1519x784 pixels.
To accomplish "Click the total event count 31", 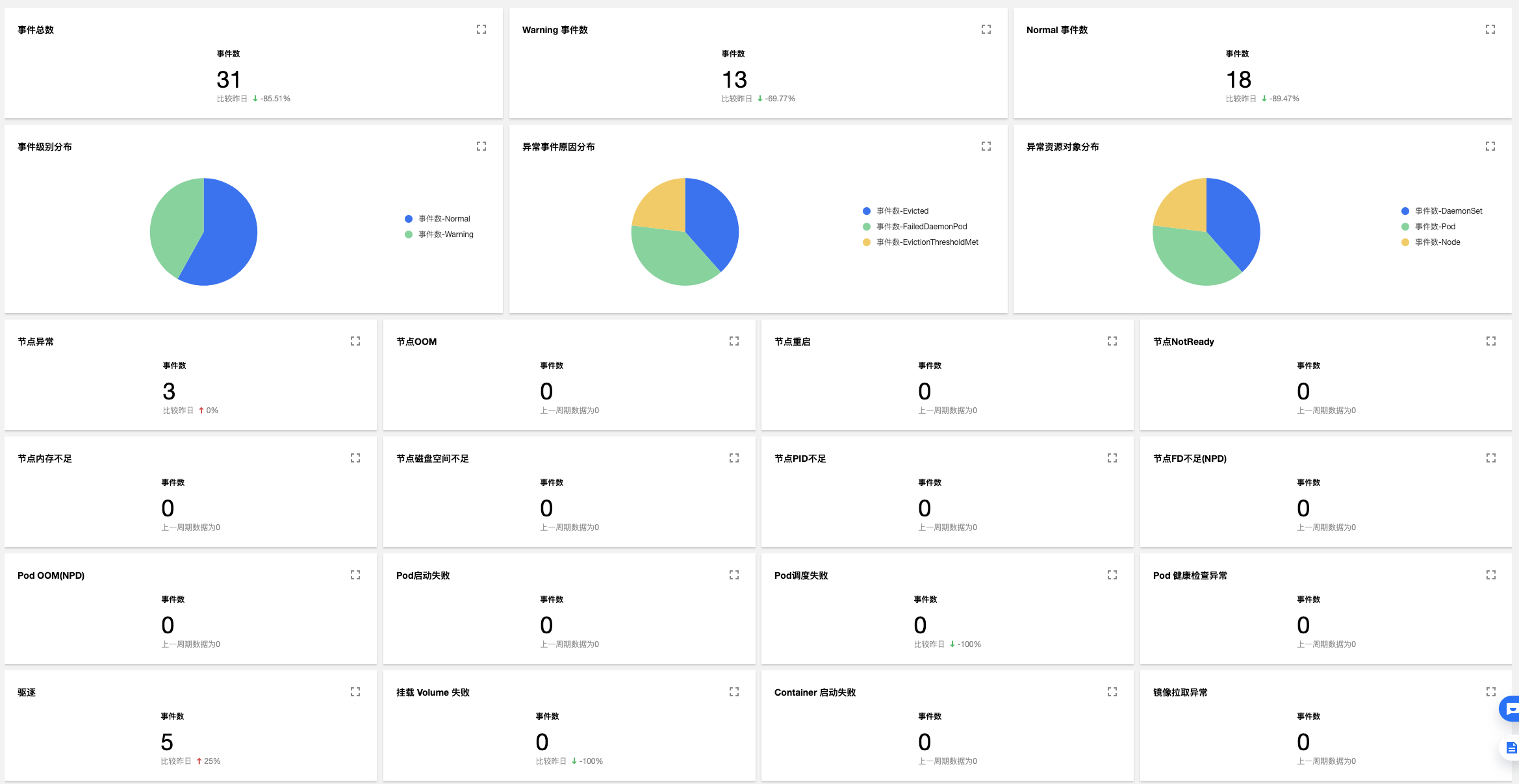I will pyautogui.click(x=229, y=79).
